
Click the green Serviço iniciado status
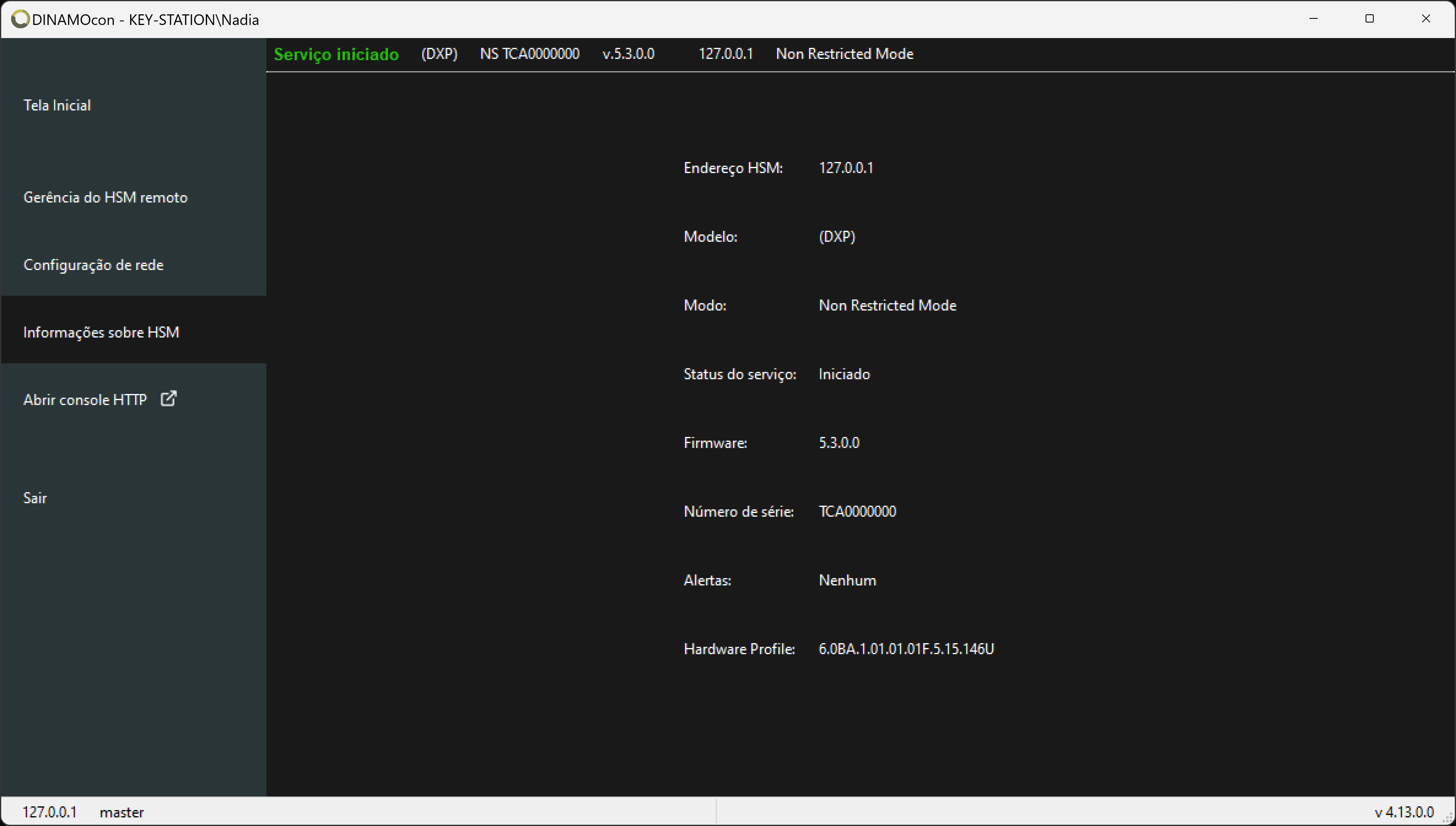[x=336, y=54]
